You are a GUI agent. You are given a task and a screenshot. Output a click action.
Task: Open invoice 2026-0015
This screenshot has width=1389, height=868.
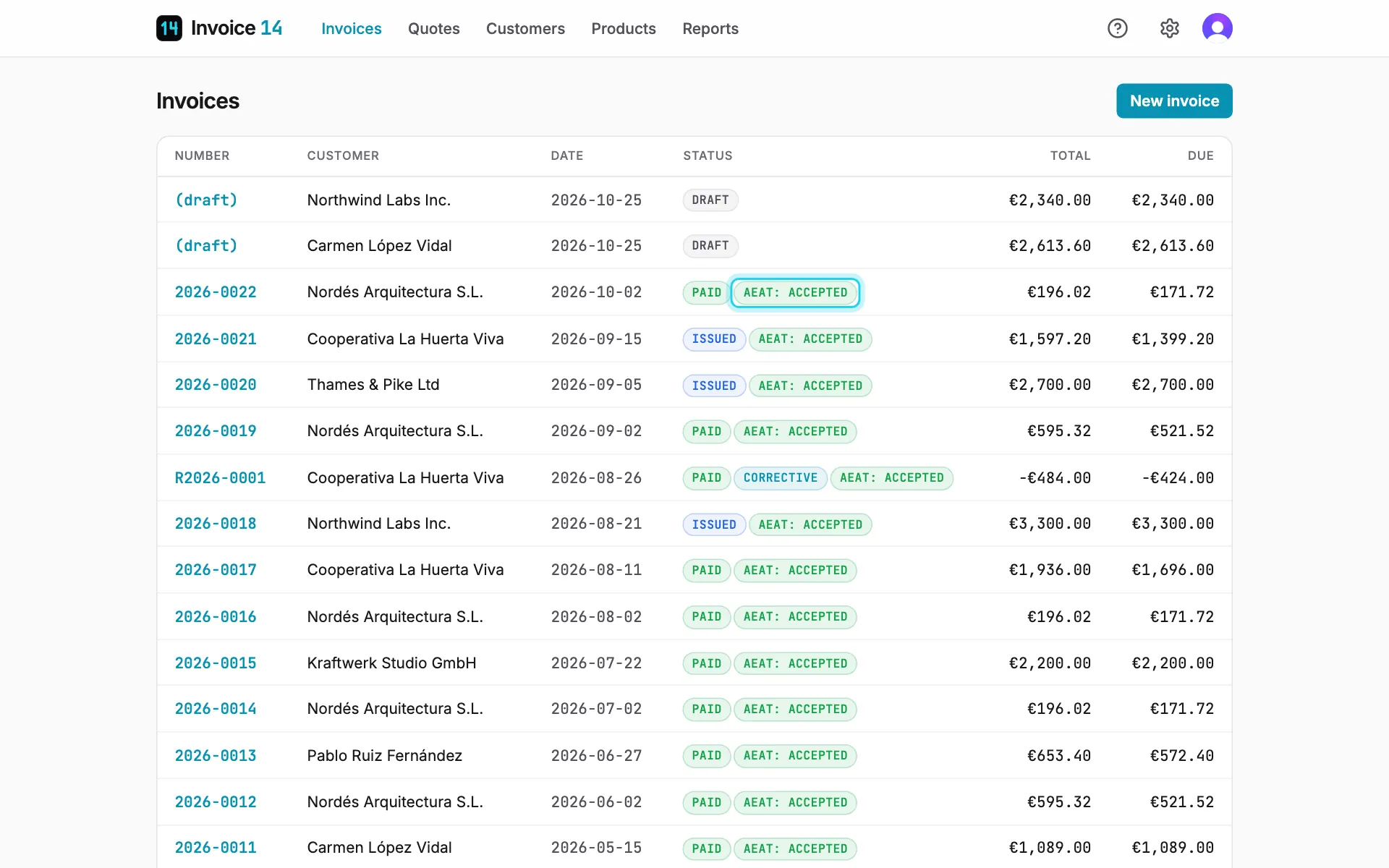[216, 663]
